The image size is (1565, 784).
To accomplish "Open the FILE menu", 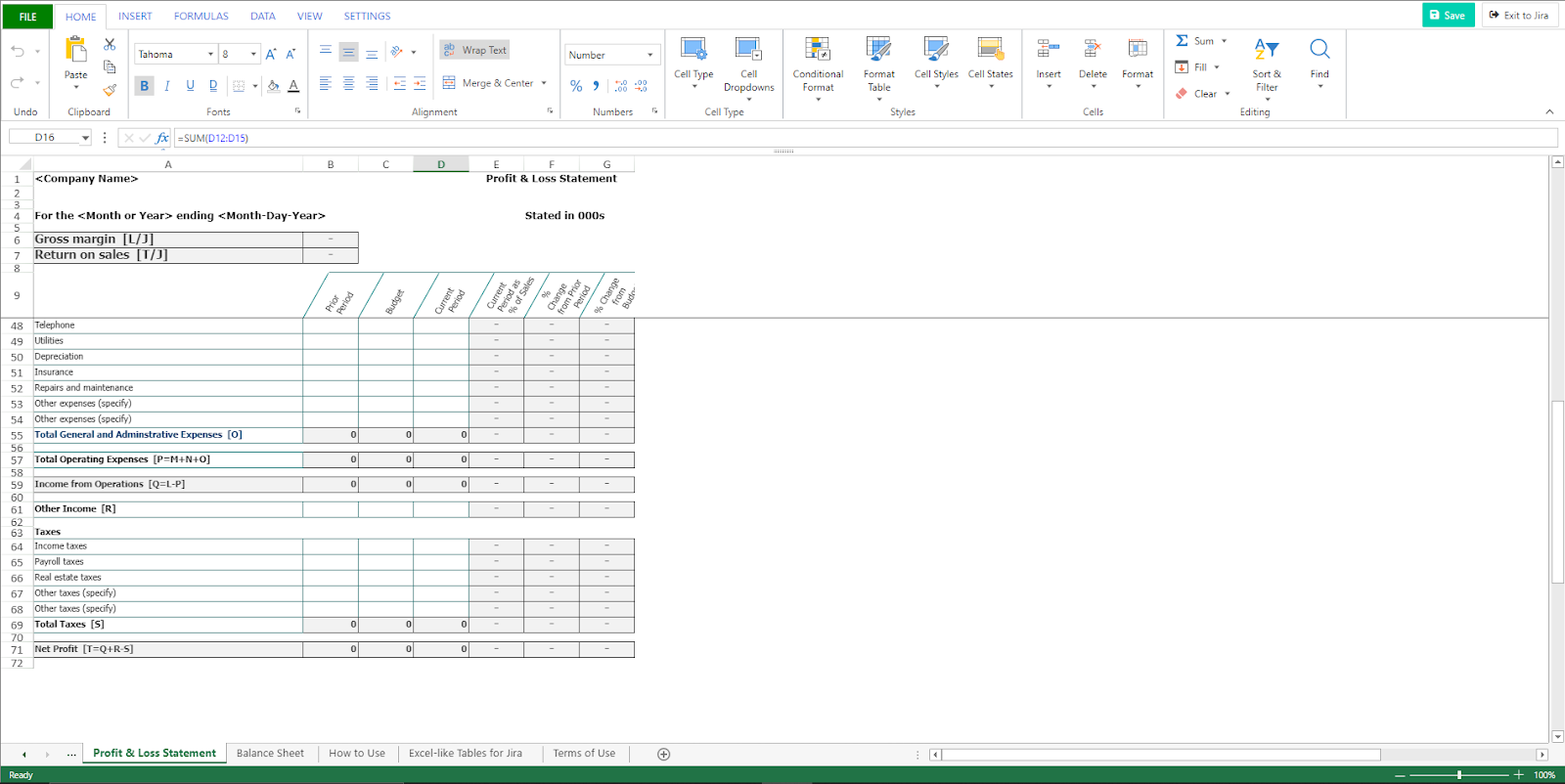I will pos(28,17).
